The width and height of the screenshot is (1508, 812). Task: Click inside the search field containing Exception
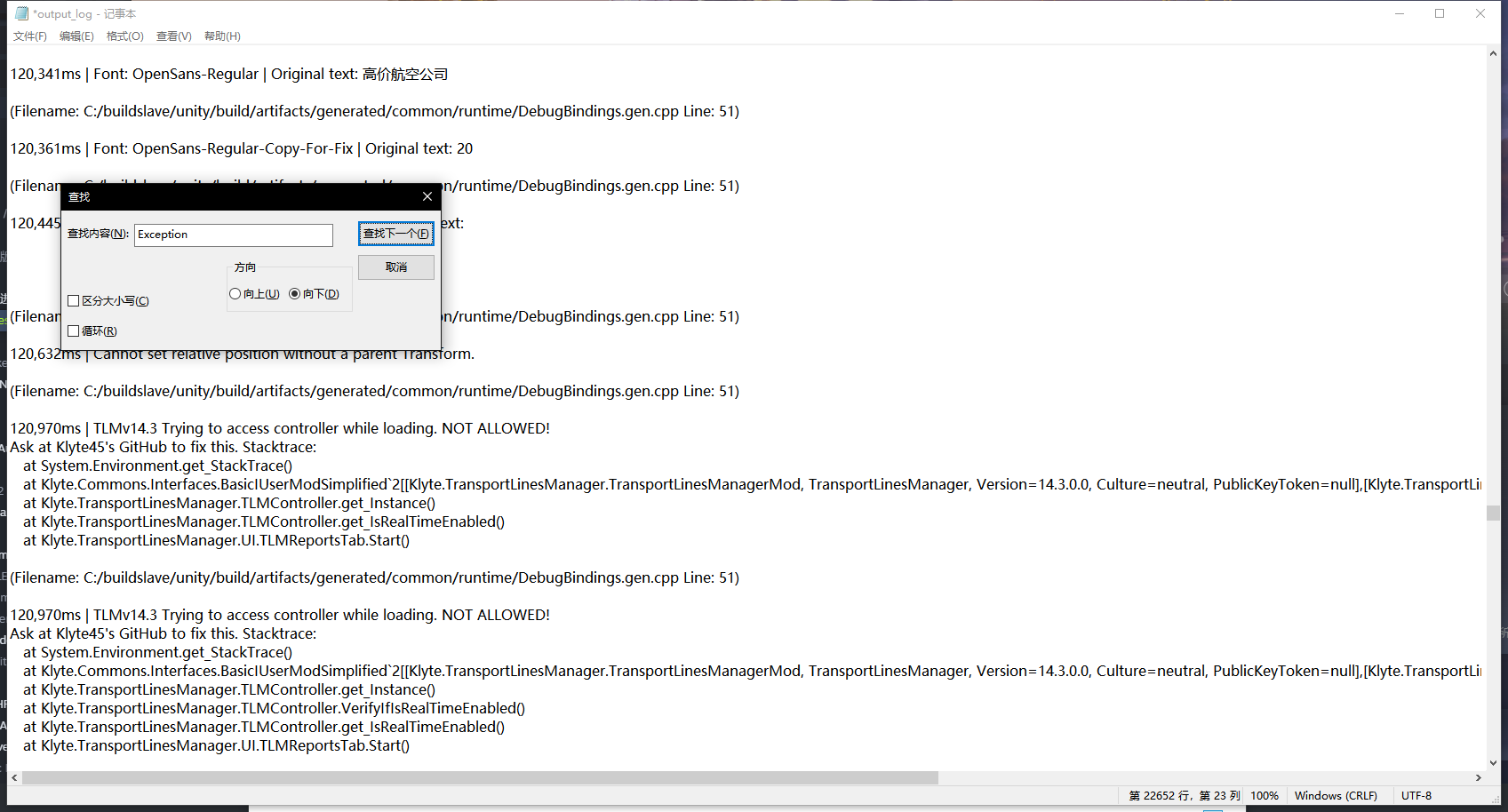pos(233,235)
